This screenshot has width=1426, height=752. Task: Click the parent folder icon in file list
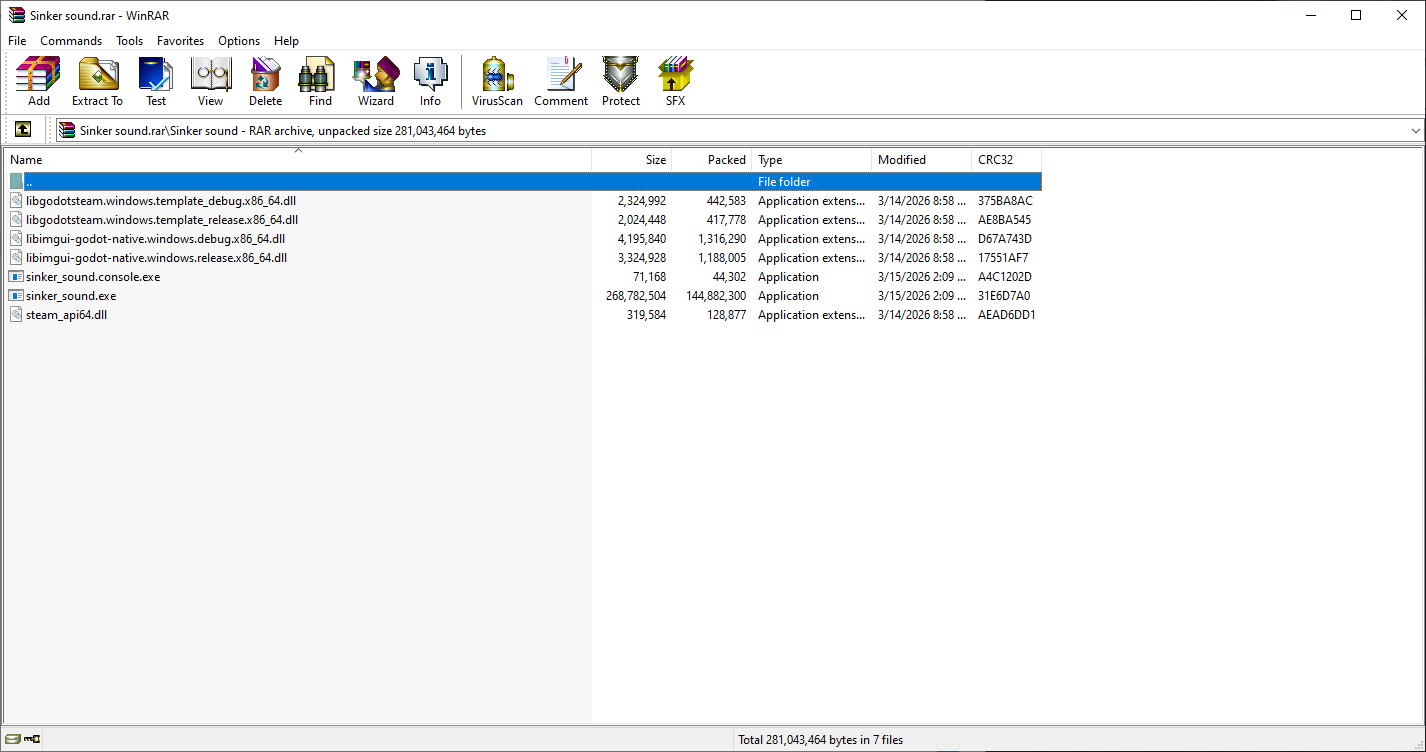[16, 182]
